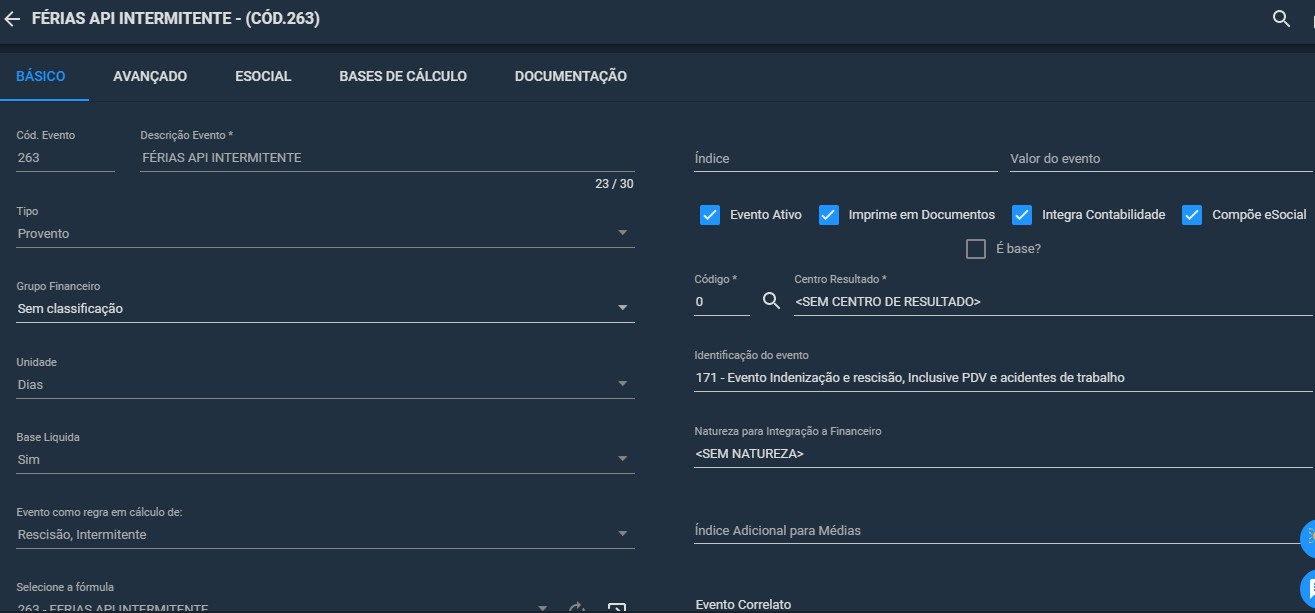The width and height of the screenshot is (1315, 613).
Task: Uncheck Imprime em Documentos
Action: [828, 215]
